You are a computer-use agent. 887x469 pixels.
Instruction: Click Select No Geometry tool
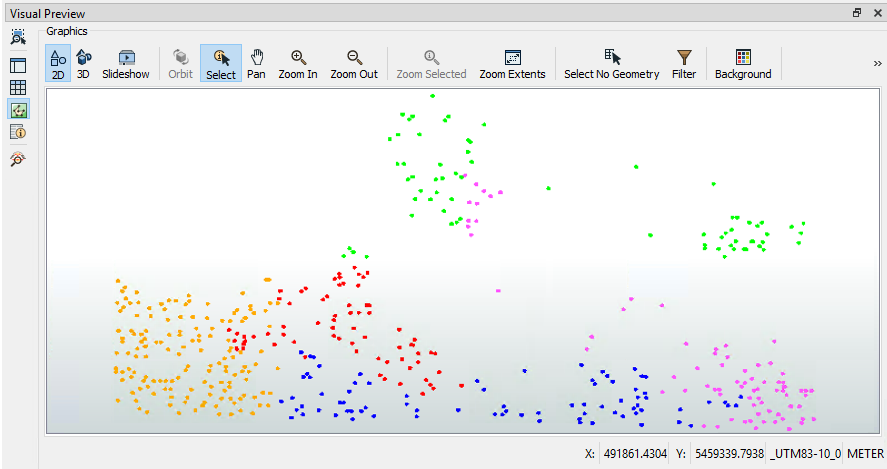click(612, 64)
